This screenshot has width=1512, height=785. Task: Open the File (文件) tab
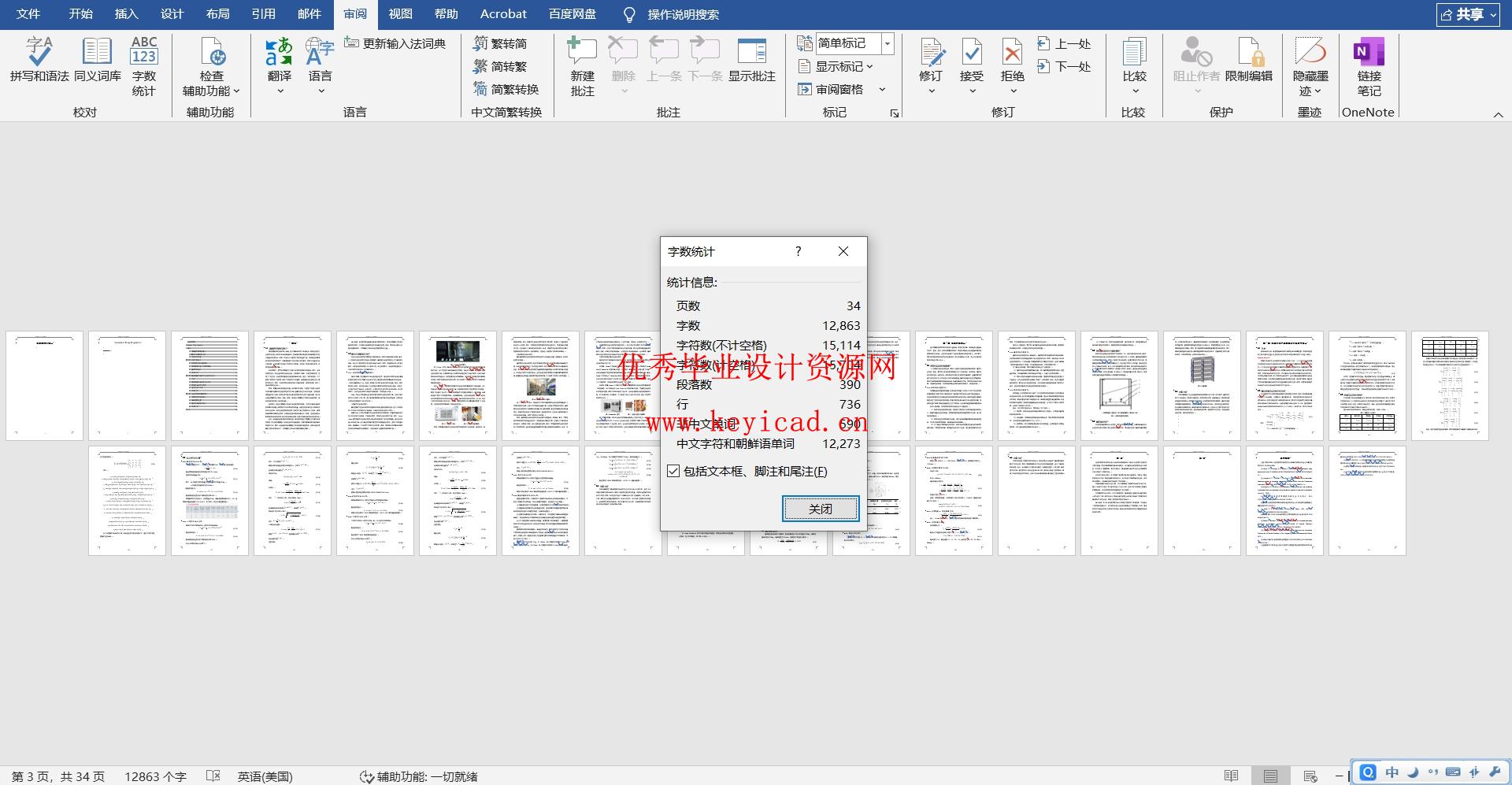pos(28,14)
